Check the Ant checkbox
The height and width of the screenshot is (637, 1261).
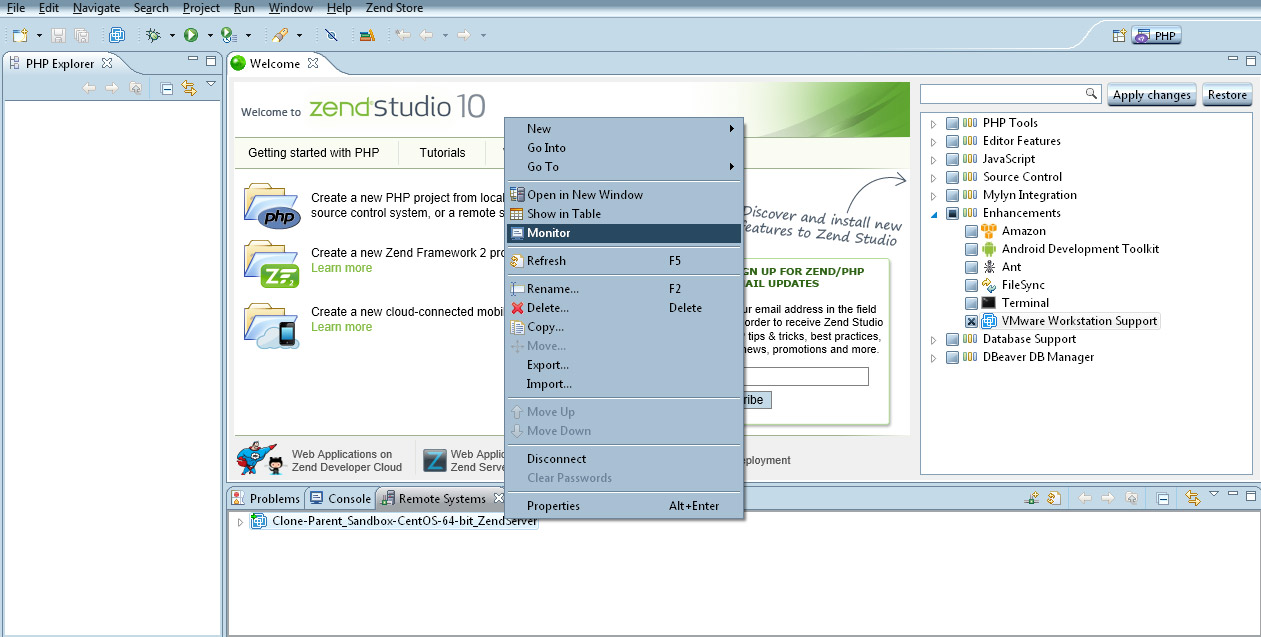[x=971, y=267]
